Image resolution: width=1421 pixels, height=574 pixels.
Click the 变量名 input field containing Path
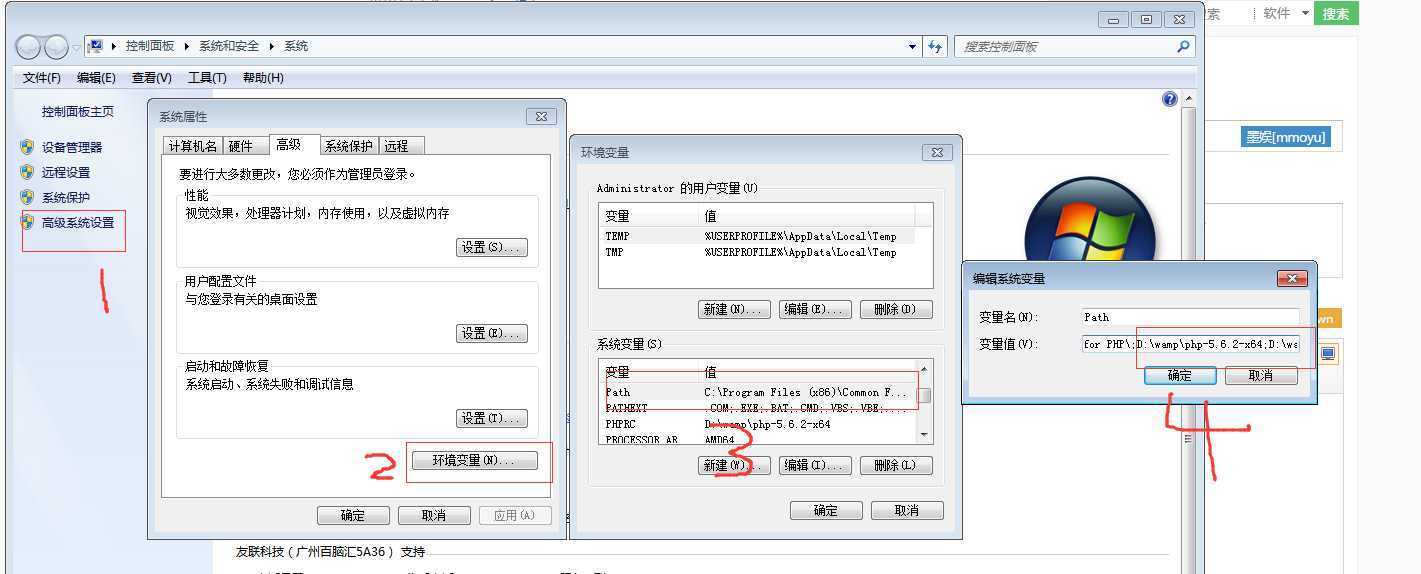(x=1190, y=317)
